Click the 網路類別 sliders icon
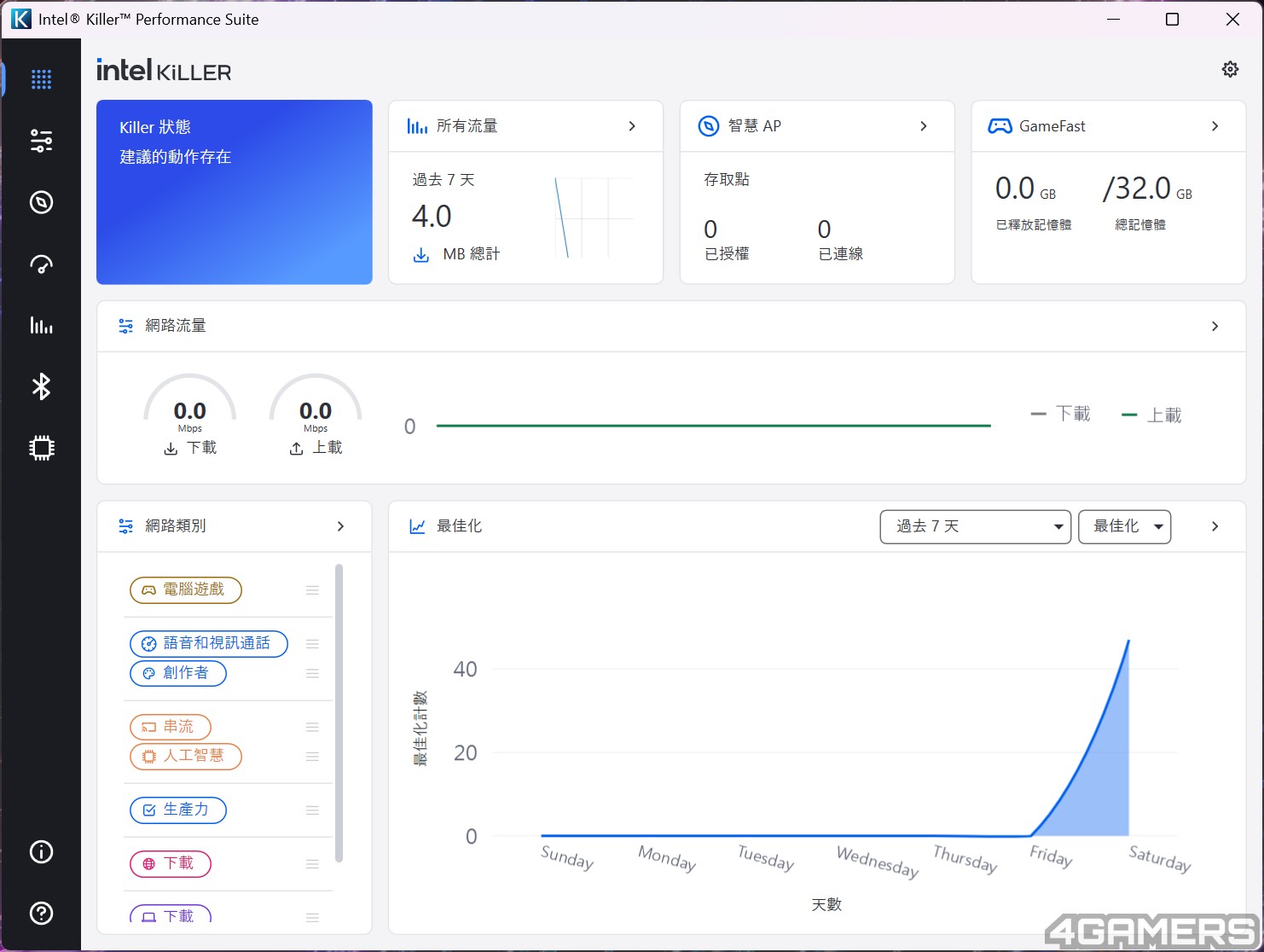Image resolution: width=1264 pixels, height=952 pixels. (x=126, y=526)
